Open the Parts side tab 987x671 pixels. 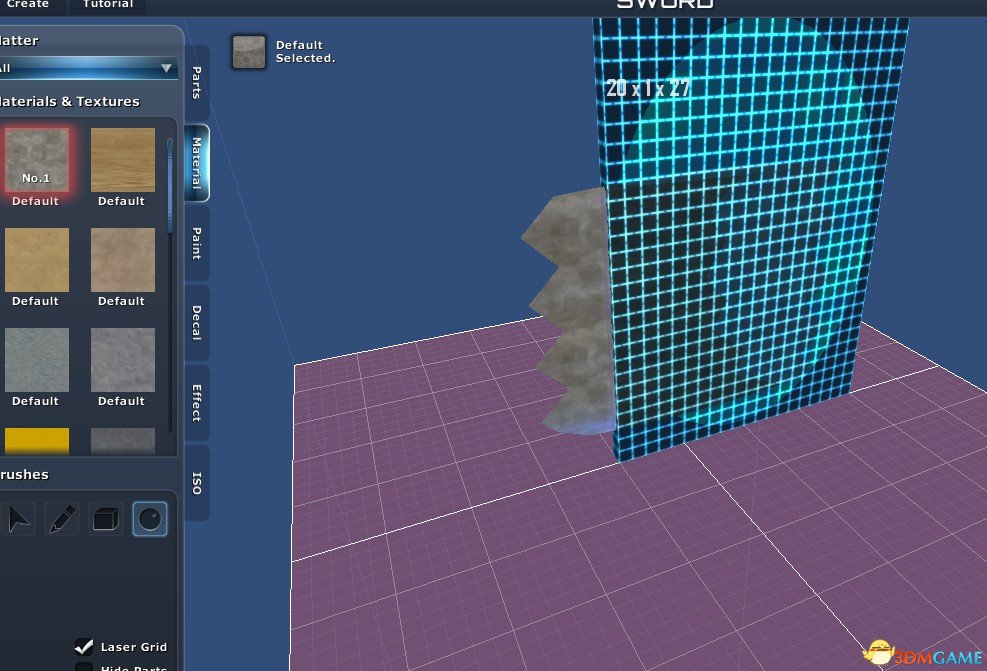[197, 82]
